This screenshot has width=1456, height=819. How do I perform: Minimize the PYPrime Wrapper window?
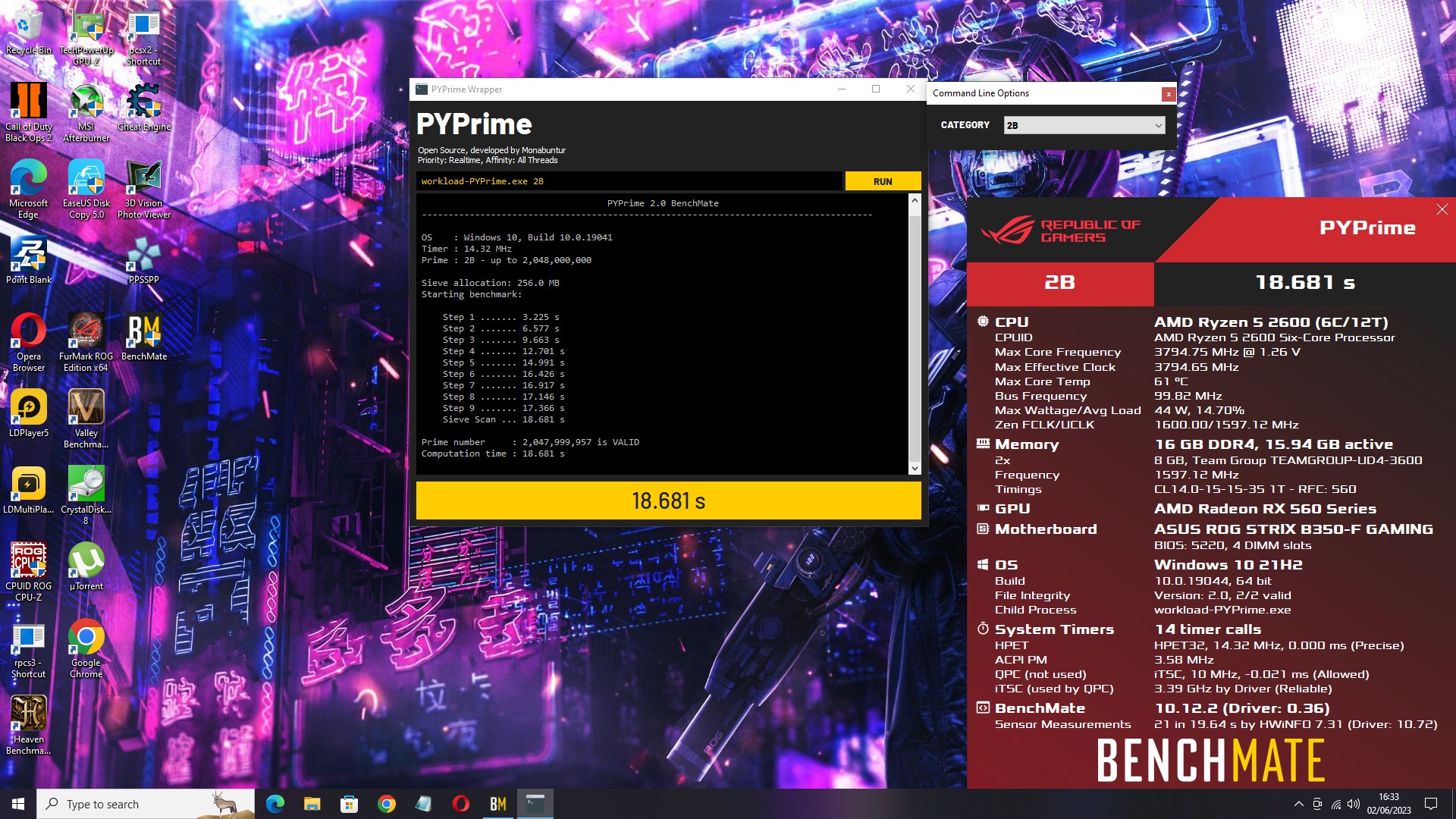coord(841,89)
